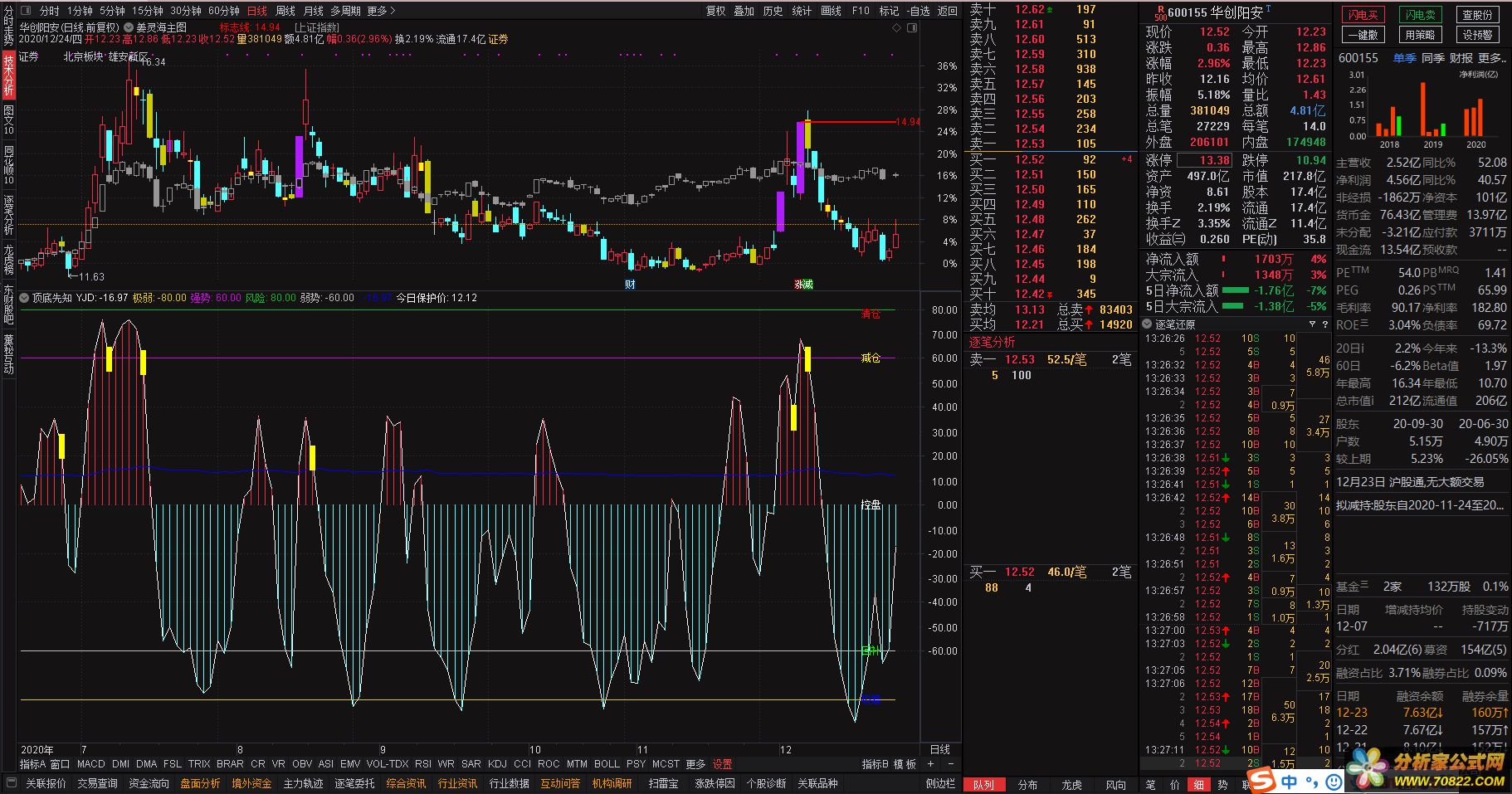
Task: Click the small icon left of 顶底先知 indicator
Action: coord(24,297)
